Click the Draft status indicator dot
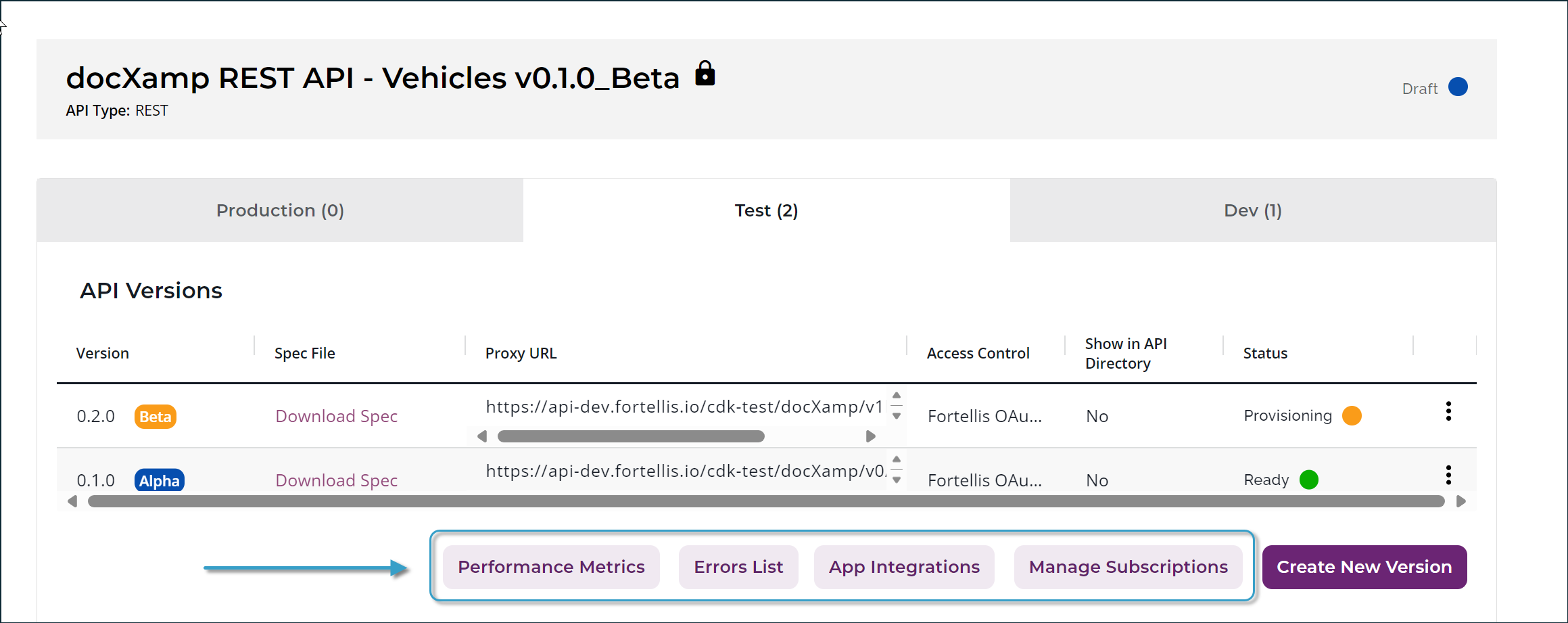 (1458, 87)
